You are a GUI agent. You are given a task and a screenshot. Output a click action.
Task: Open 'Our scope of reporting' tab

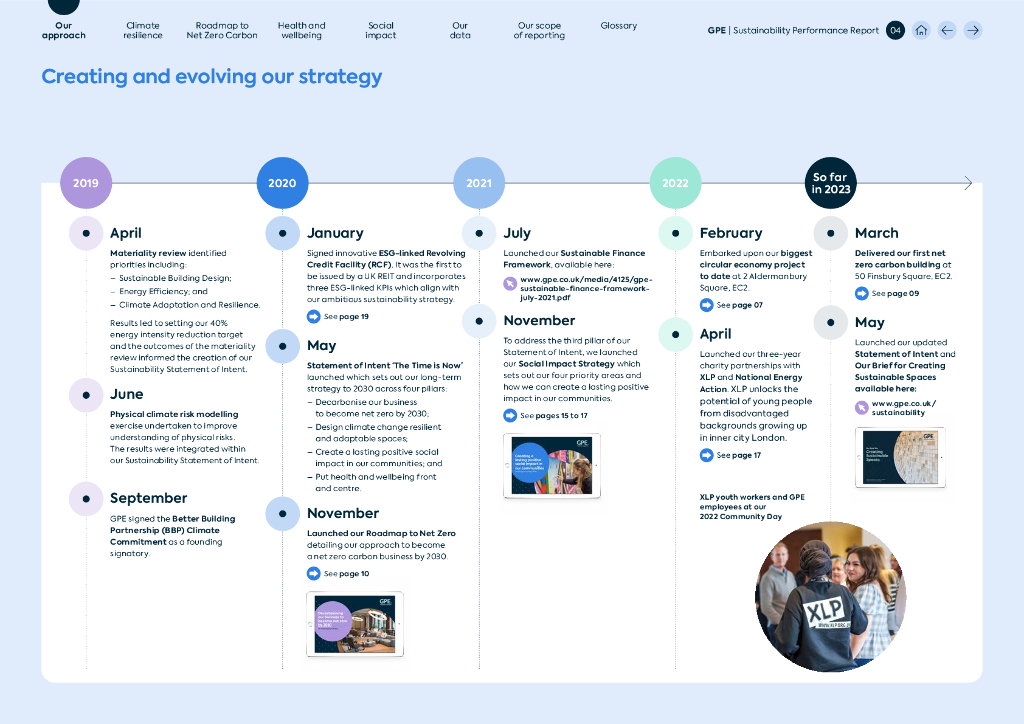[x=539, y=30]
